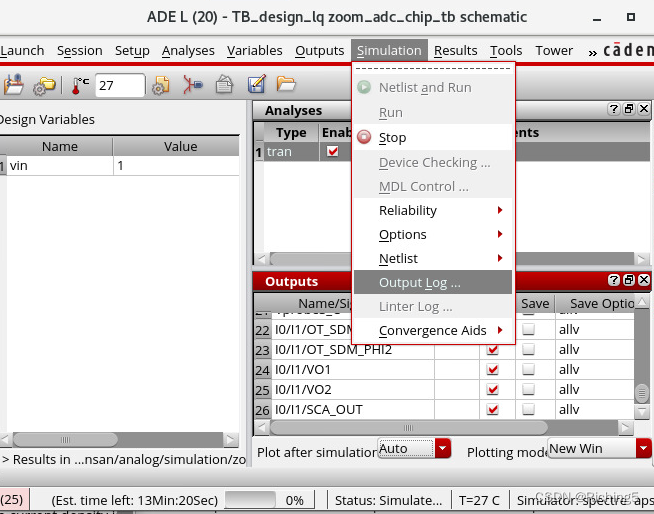Image resolution: width=654 pixels, height=514 pixels.
Task: Click the model library setup gear-folder icon
Action: [x=44, y=86]
